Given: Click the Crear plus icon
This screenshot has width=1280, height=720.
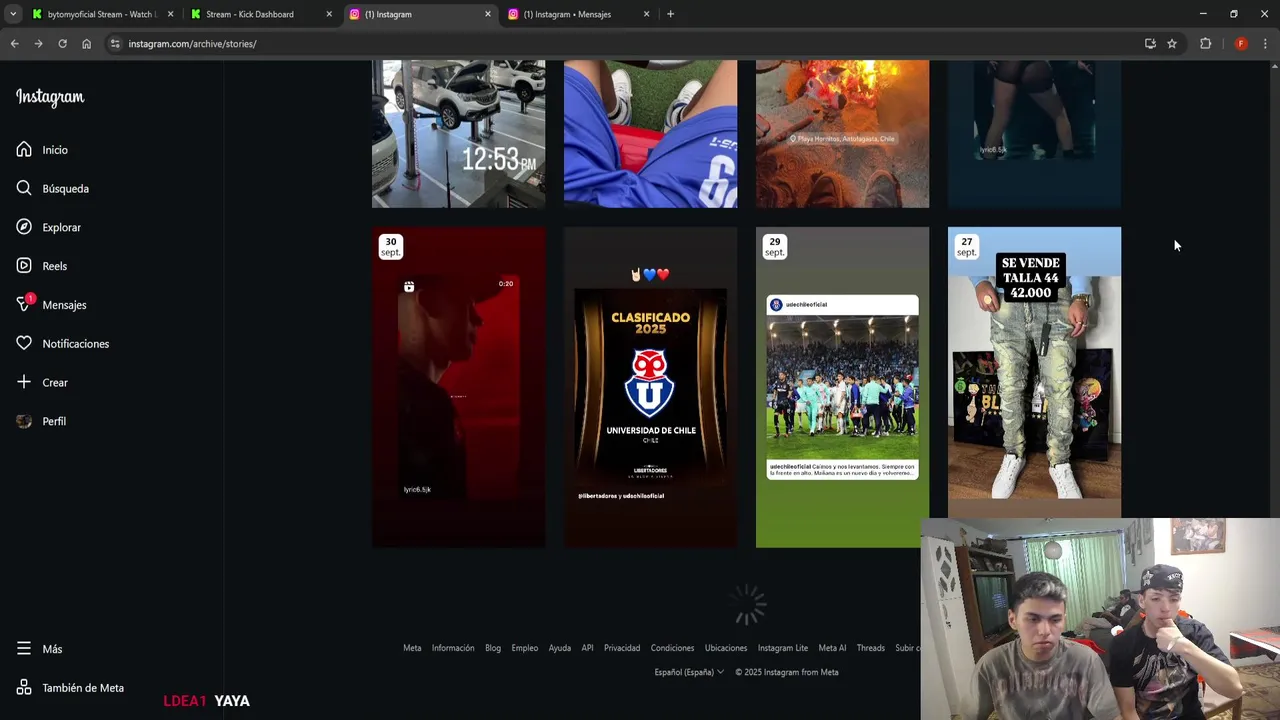Looking at the screenshot, I should coord(24,382).
